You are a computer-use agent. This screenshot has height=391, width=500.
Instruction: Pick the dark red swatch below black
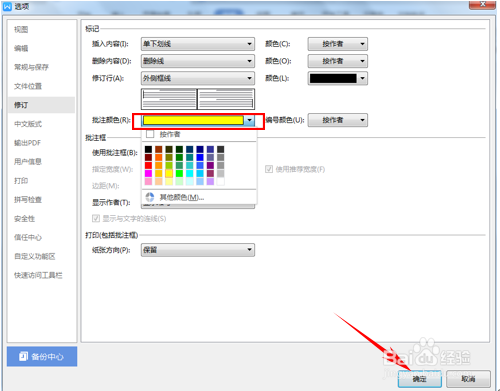pos(148,157)
